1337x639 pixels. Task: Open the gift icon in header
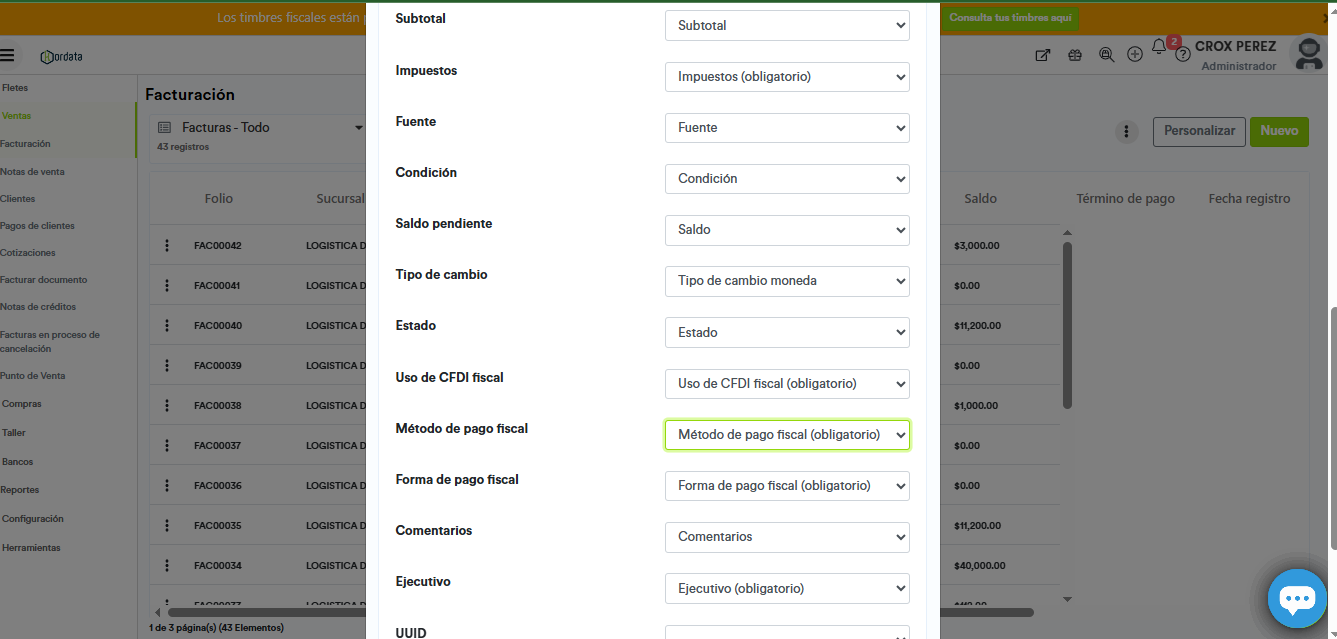[x=1075, y=56]
